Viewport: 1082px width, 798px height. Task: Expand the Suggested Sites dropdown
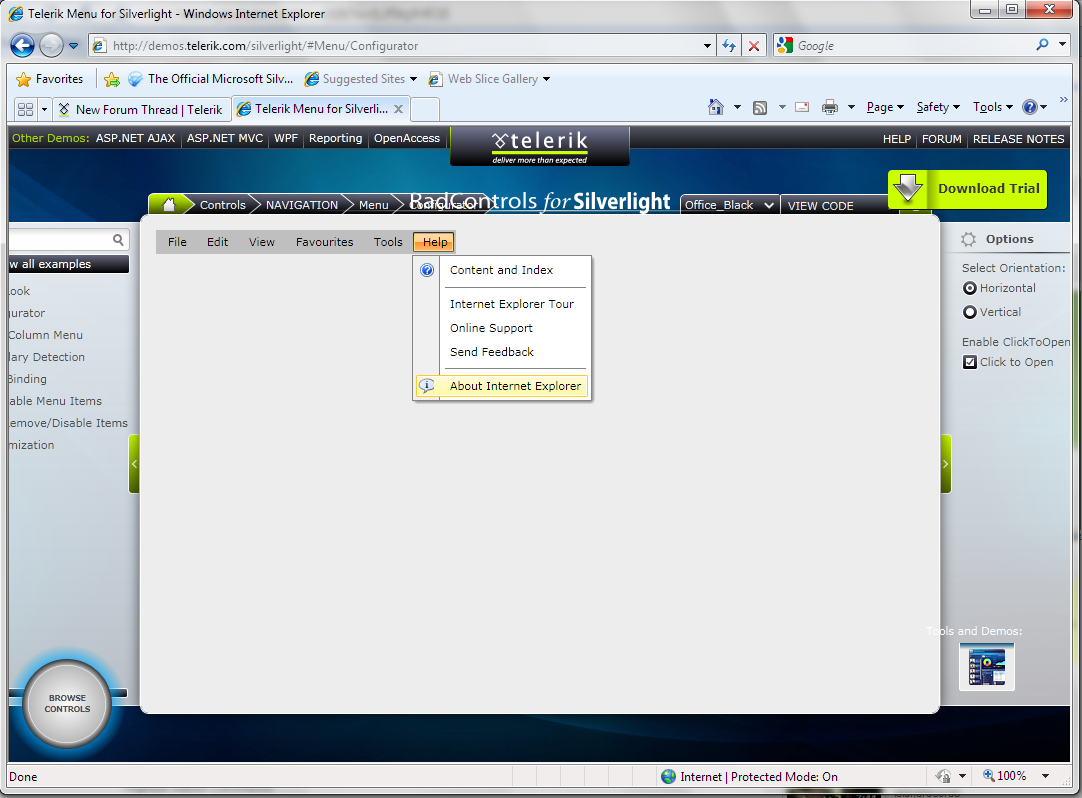[x=413, y=79]
